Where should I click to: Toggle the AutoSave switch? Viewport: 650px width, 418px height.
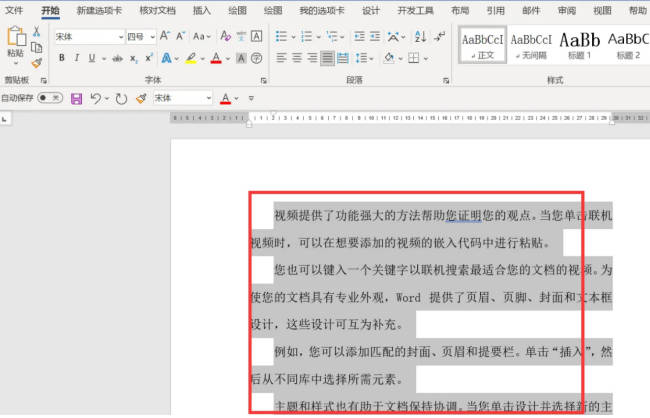[50, 98]
